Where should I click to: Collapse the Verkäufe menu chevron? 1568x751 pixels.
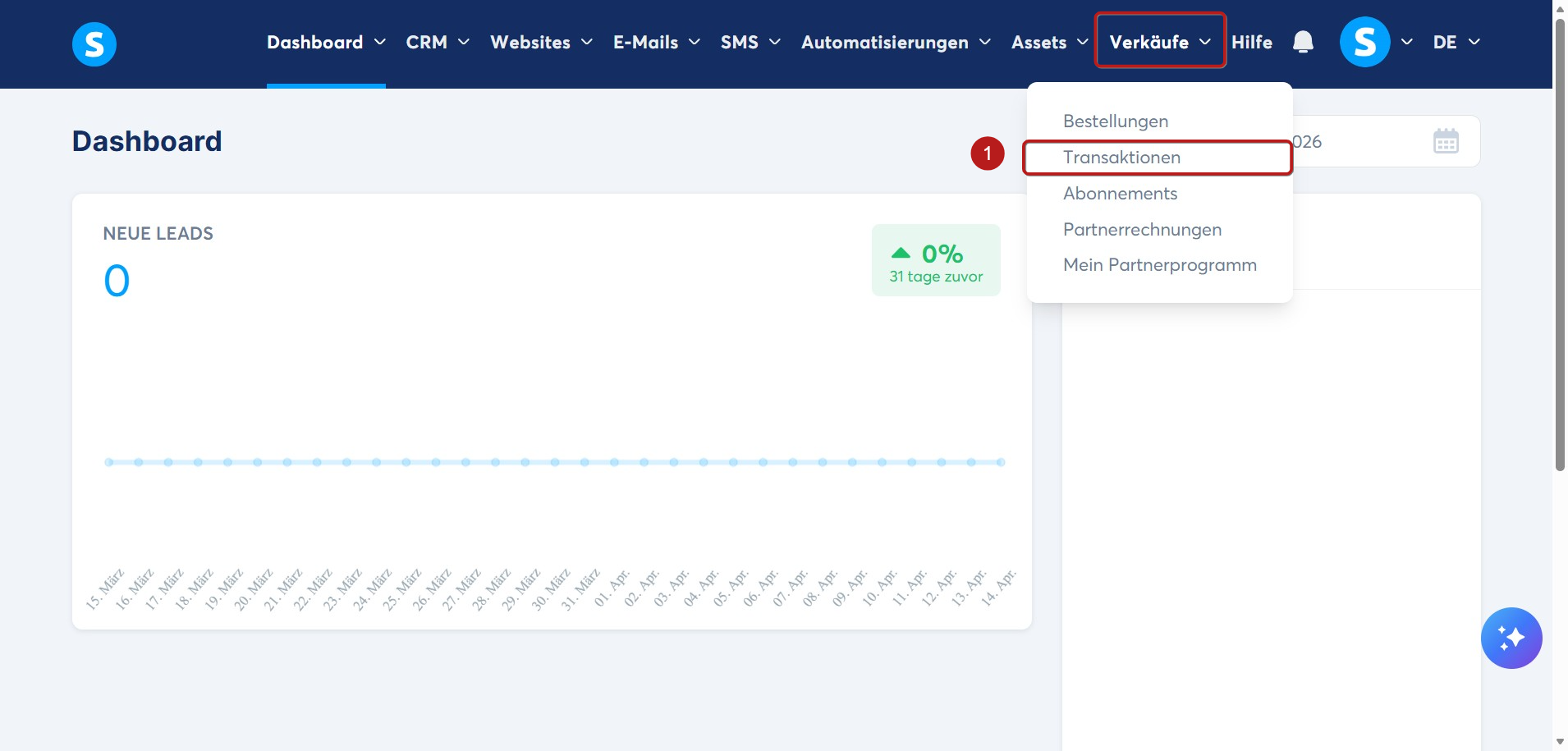(x=1205, y=42)
